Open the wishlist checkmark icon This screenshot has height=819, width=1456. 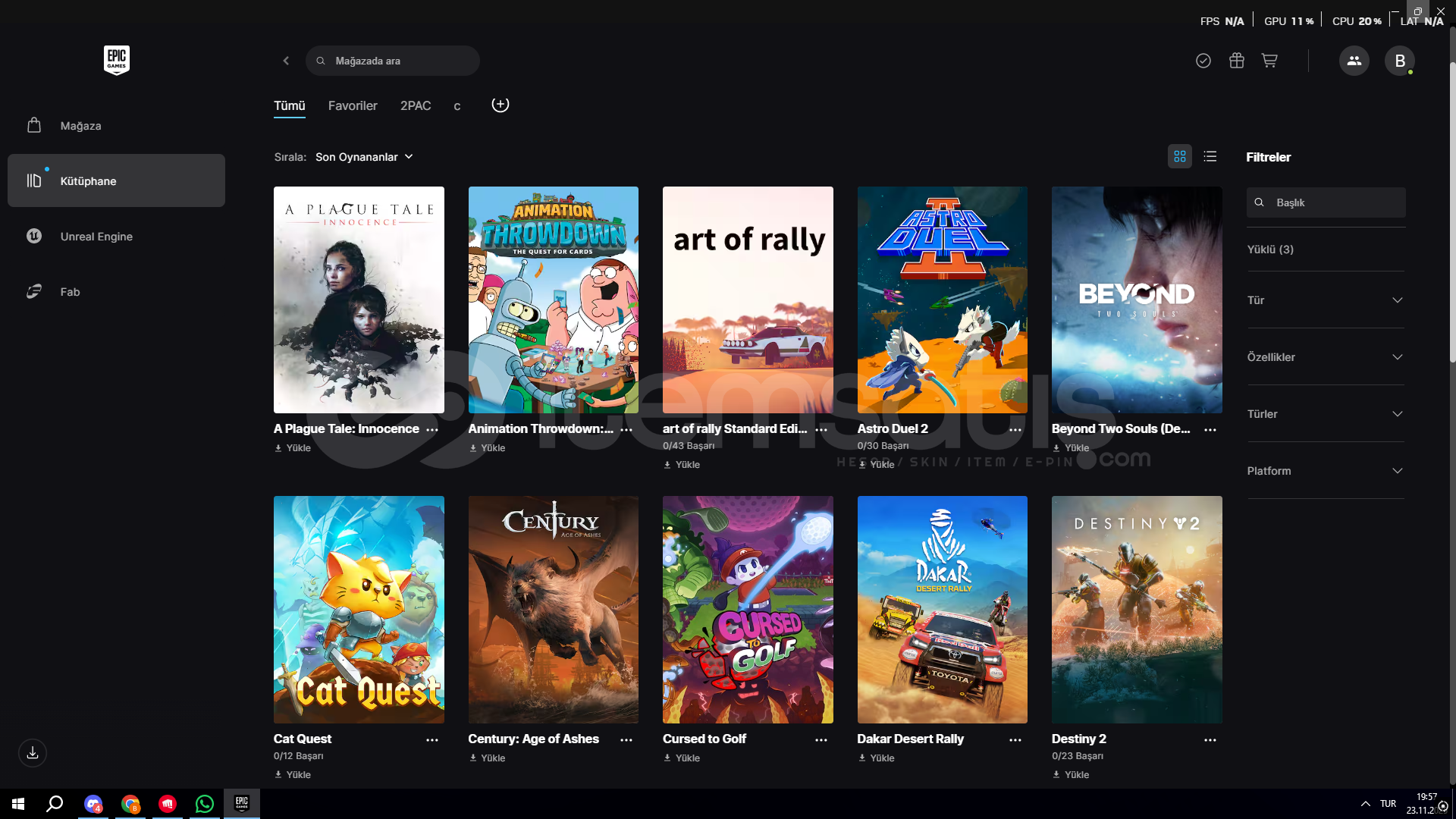[1203, 61]
